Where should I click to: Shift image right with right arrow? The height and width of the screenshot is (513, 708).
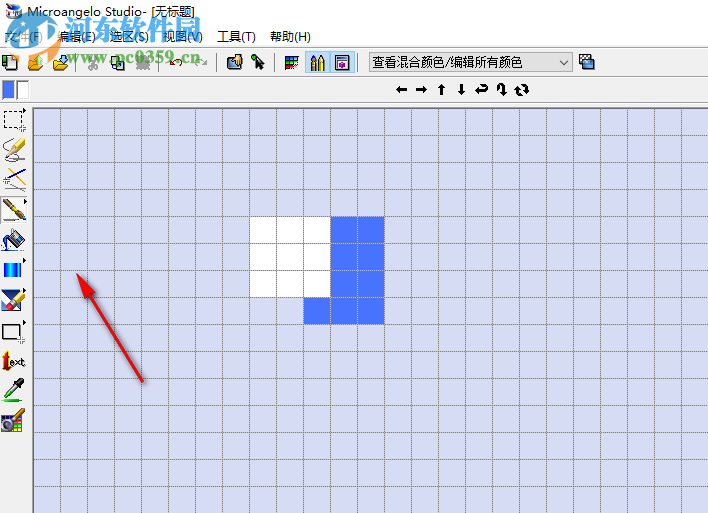click(x=421, y=90)
